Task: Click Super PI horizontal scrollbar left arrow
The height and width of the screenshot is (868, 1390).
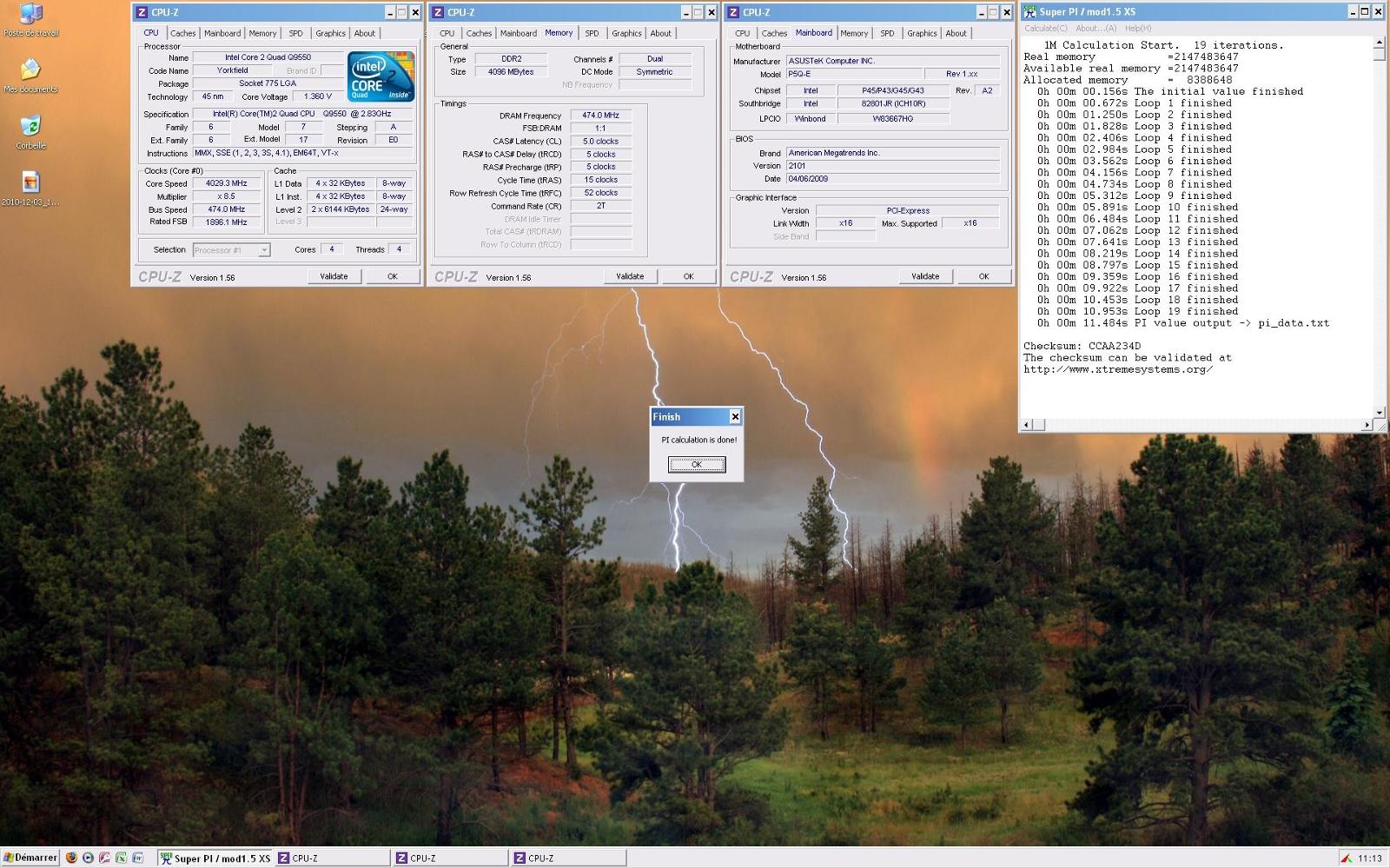Action: 1027,425
